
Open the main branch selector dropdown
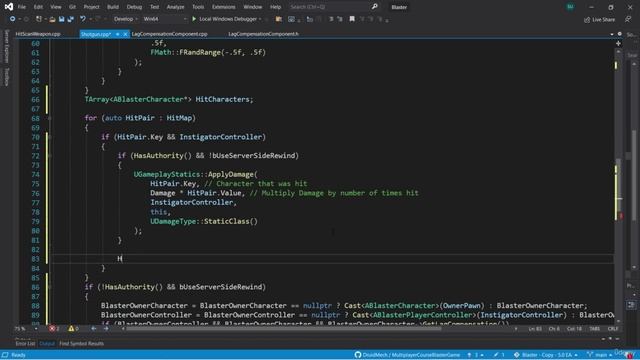(x=600, y=355)
